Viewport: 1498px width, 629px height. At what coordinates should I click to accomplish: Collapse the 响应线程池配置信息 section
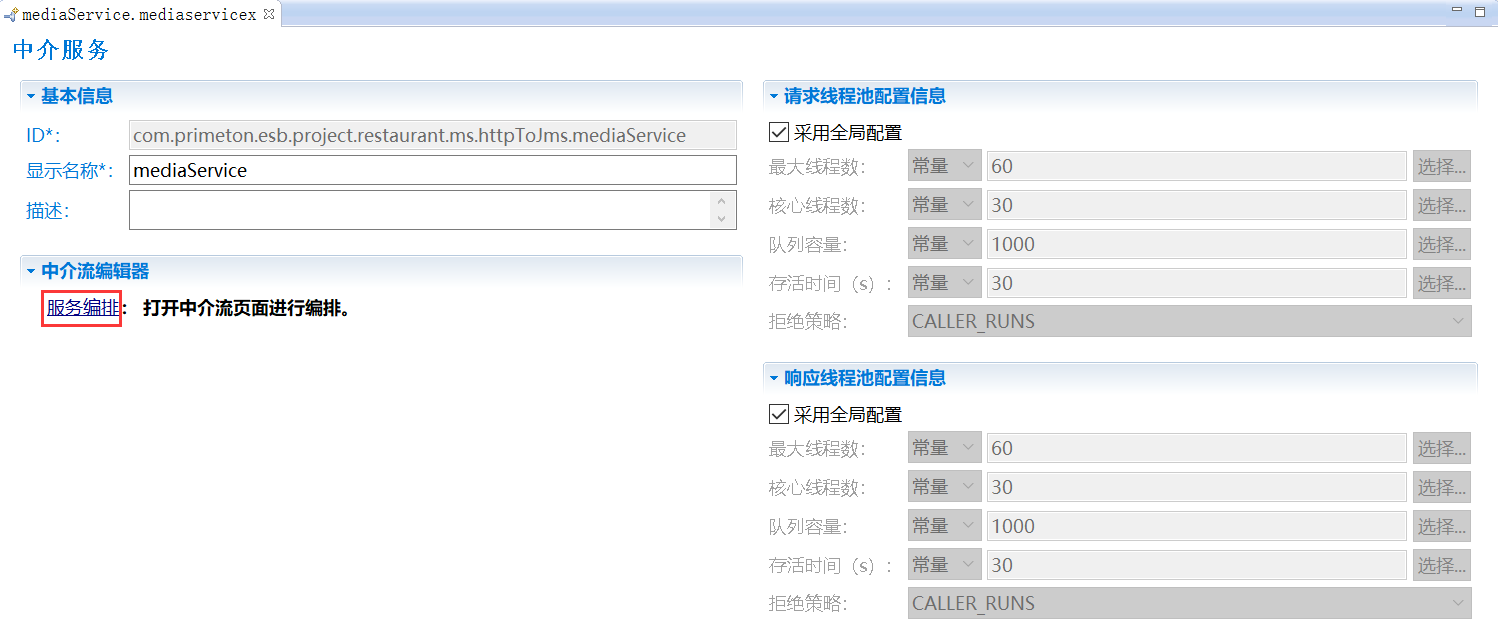coord(774,379)
